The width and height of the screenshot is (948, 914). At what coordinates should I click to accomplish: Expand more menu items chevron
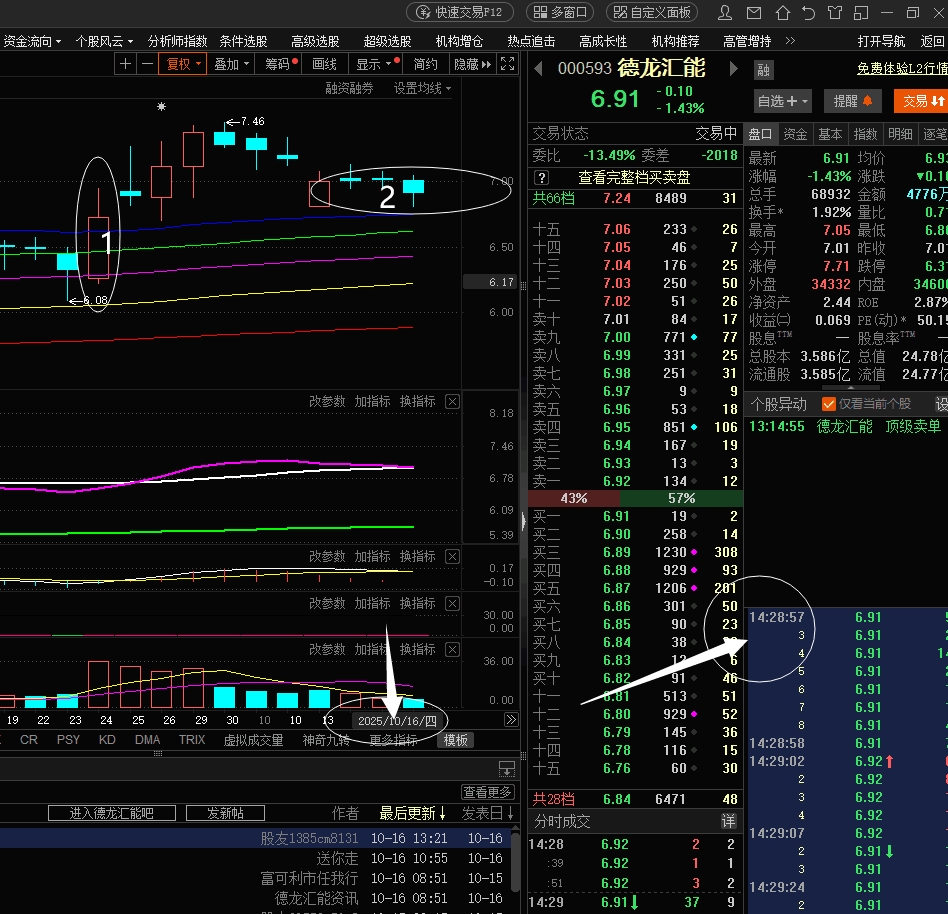point(790,41)
